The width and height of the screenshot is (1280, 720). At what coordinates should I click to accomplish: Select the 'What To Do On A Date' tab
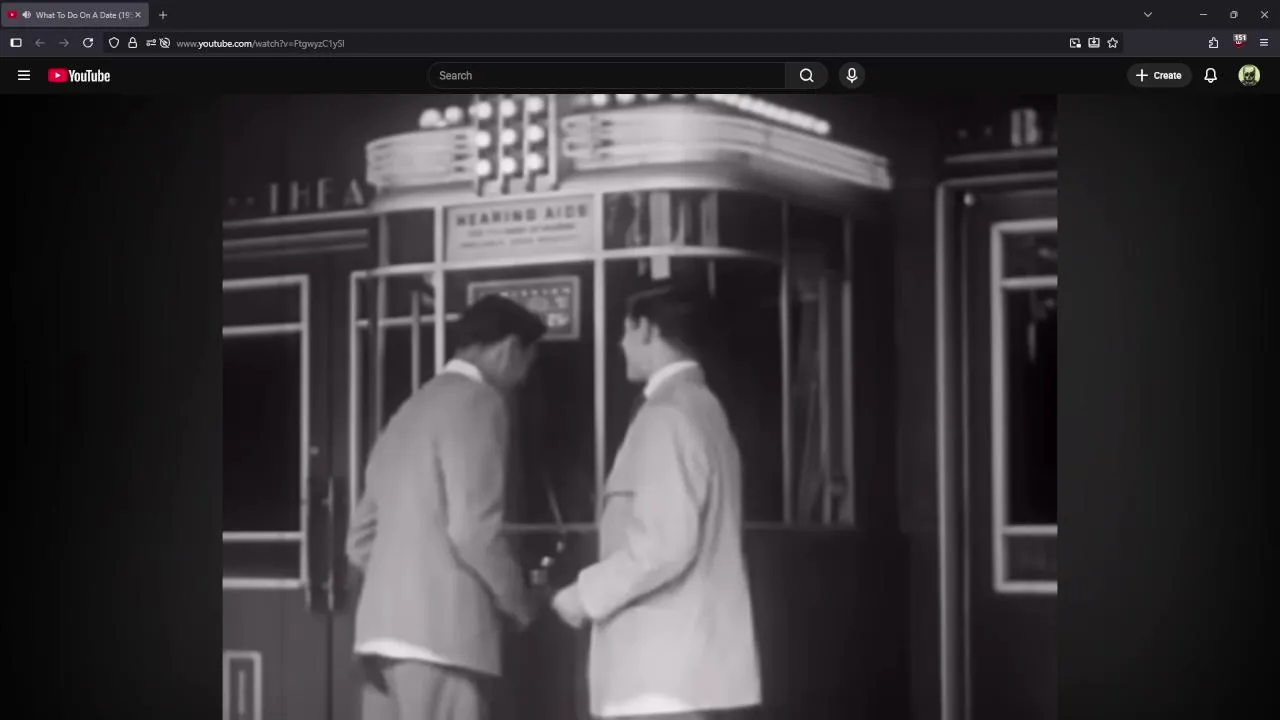[x=75, y=15]
